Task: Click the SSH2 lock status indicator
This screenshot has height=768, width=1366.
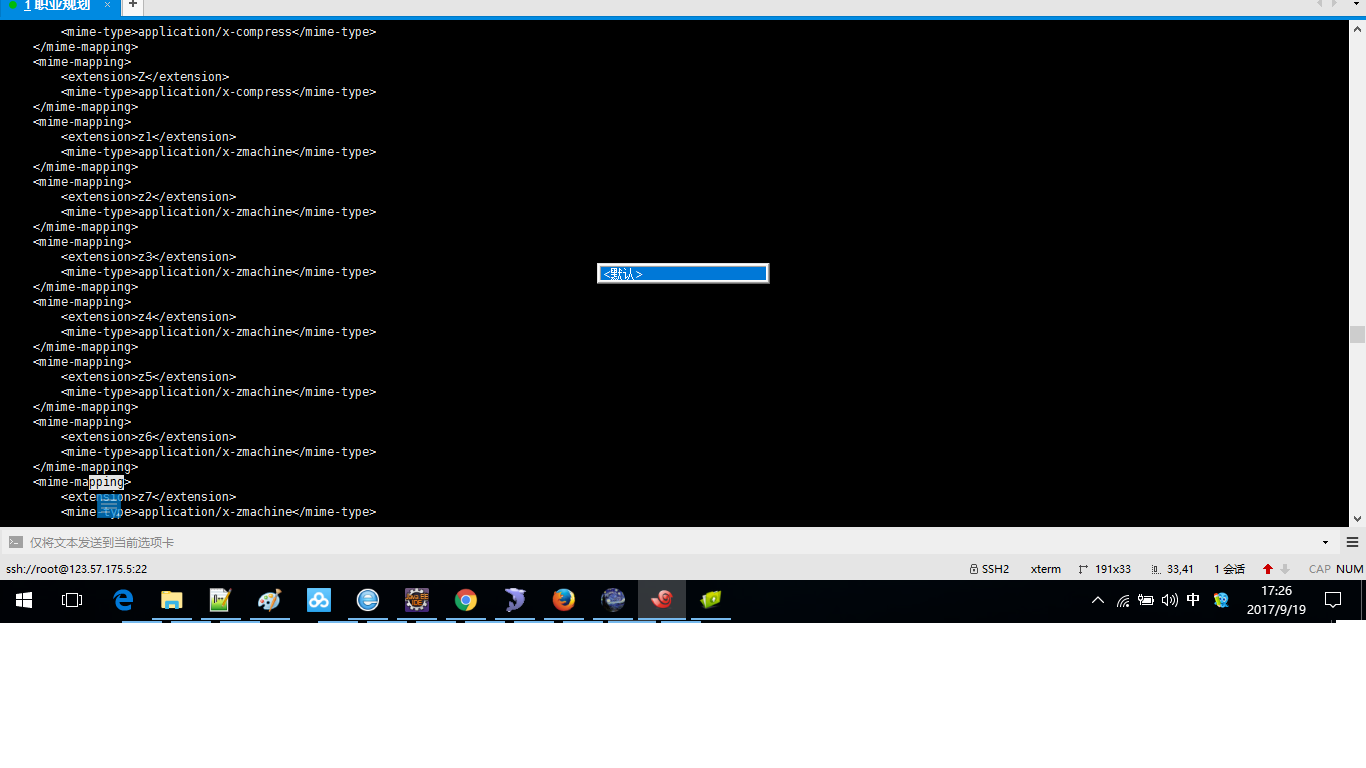Action: point(989,569)
